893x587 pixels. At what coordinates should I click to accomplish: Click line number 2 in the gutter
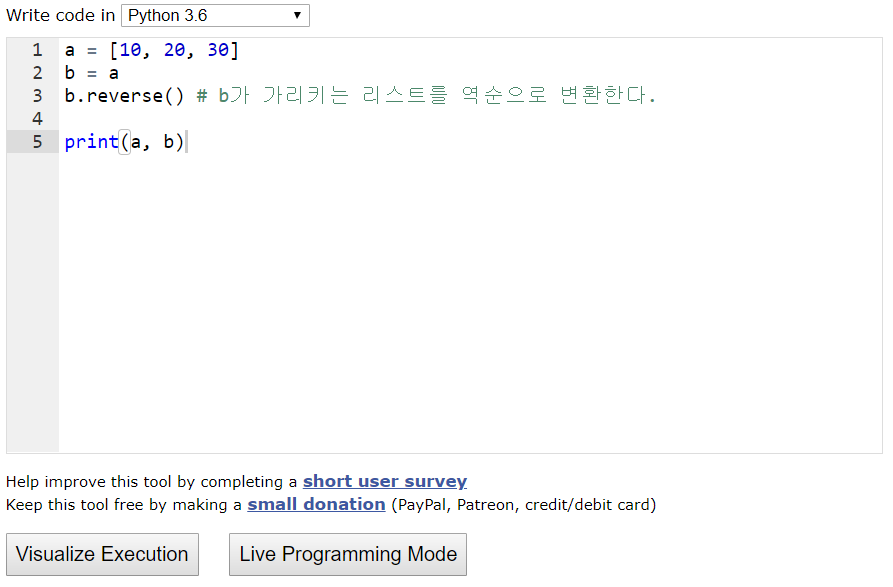(x=37, y=73)
